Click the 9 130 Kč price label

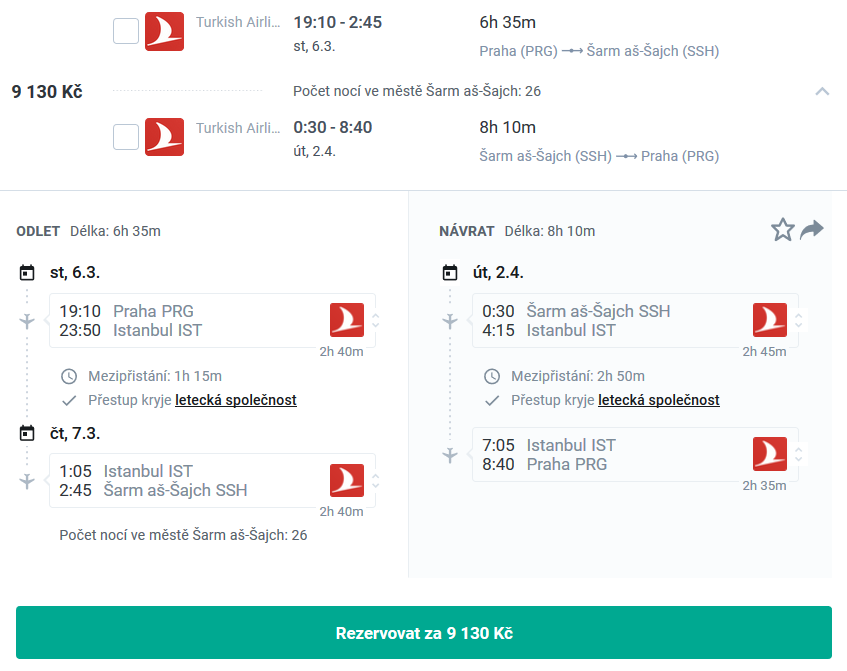click(47, 91)
